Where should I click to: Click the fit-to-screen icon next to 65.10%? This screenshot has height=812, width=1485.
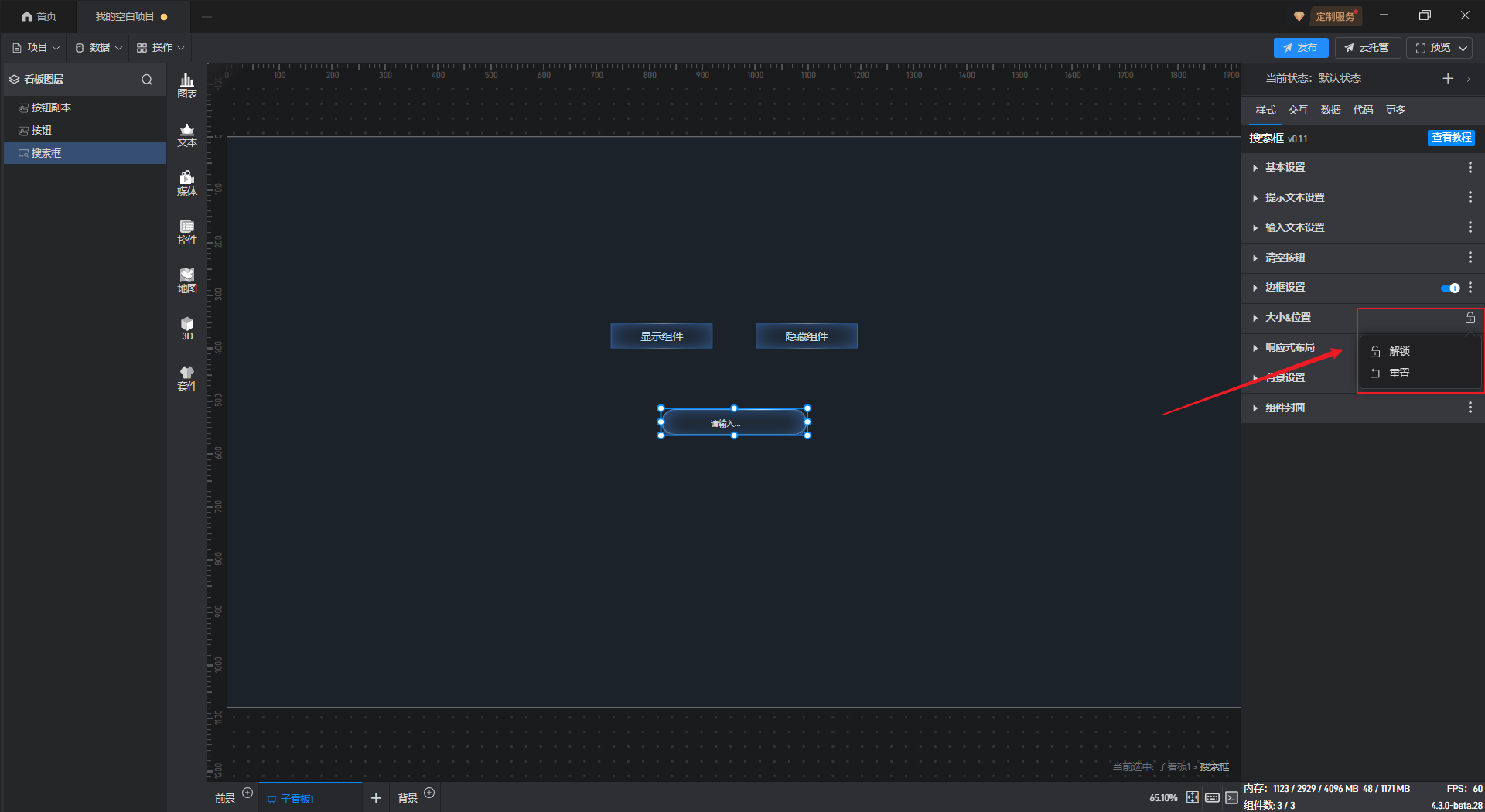coord(1193,797)
